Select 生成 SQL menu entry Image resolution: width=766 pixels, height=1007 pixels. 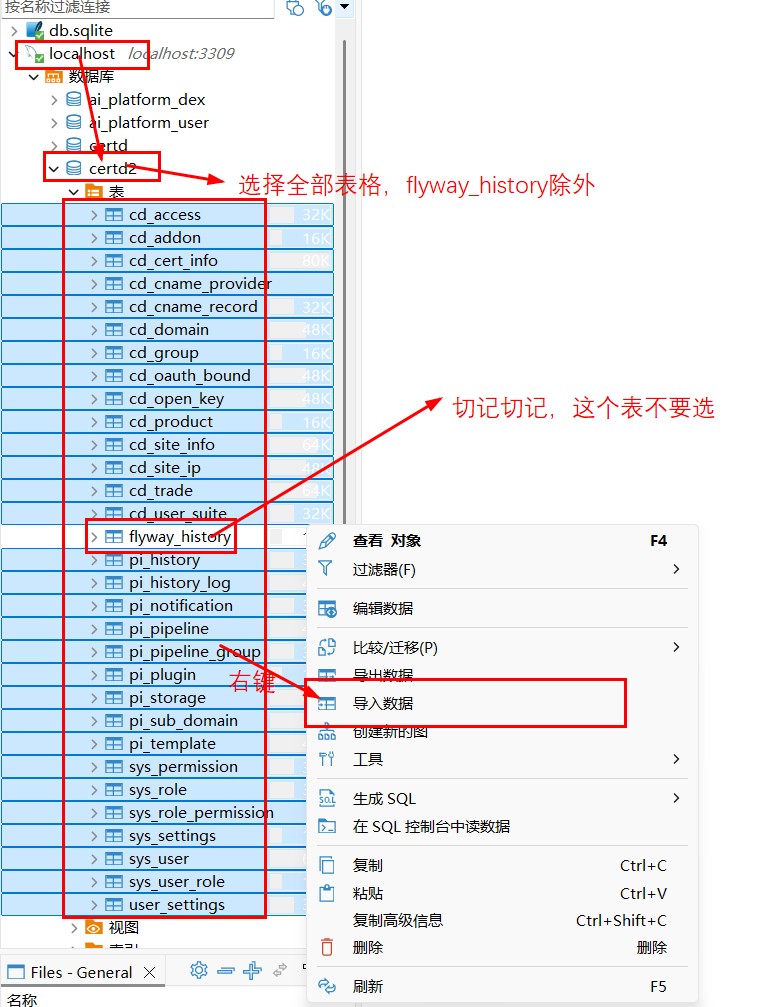tap(384, 798)
